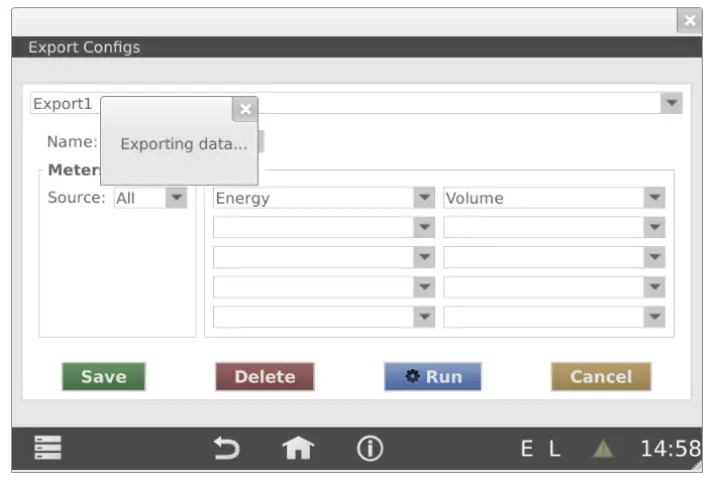
Task: Open the info icon in bottom bar
Action: [370, 449]
